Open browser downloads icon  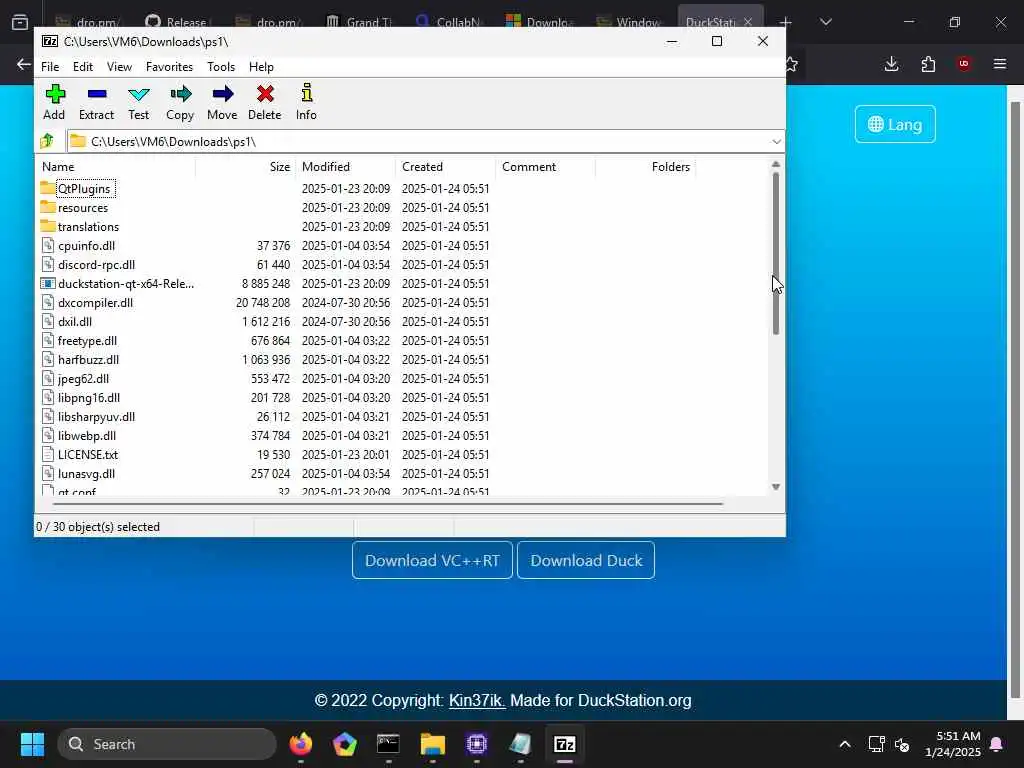891,64
